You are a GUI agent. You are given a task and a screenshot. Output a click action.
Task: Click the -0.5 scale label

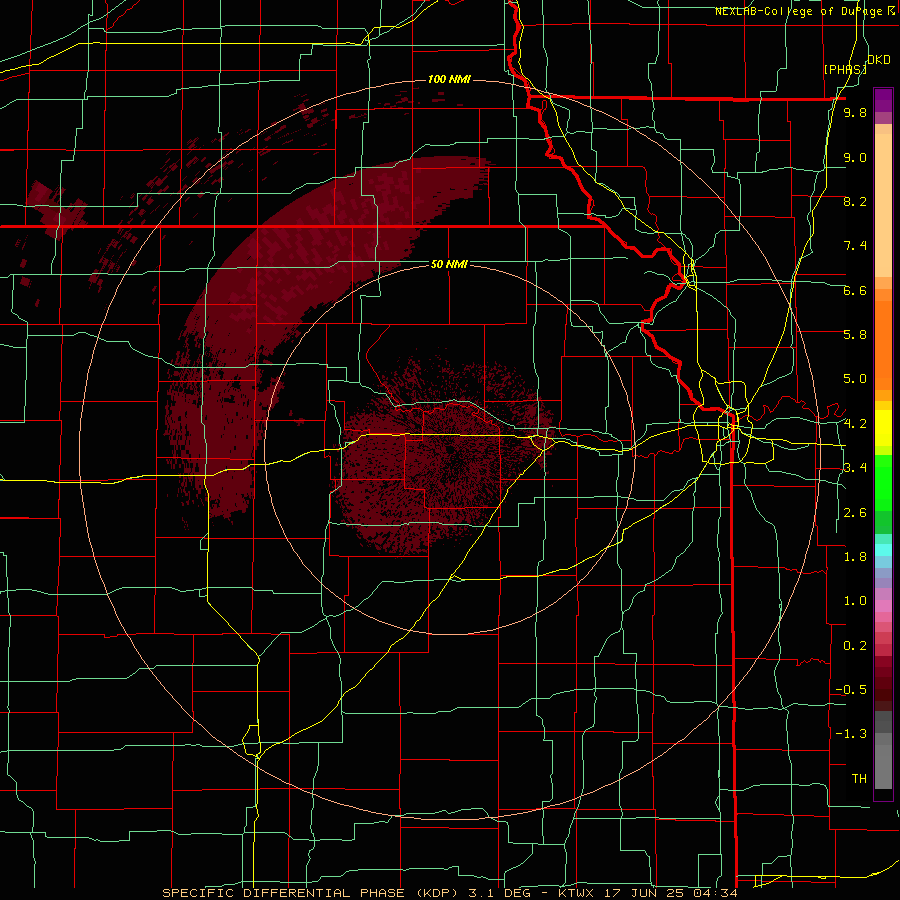[851, 690]
